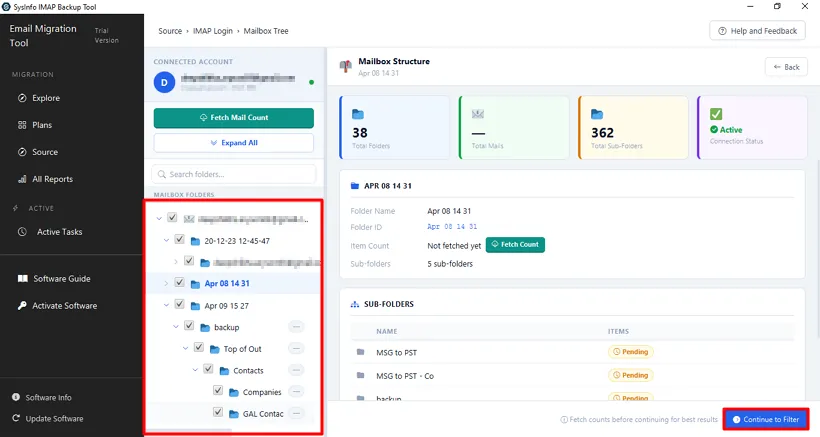Click Continue to Filter
This screenshot has height=437, width=820.
click(766, 419)
